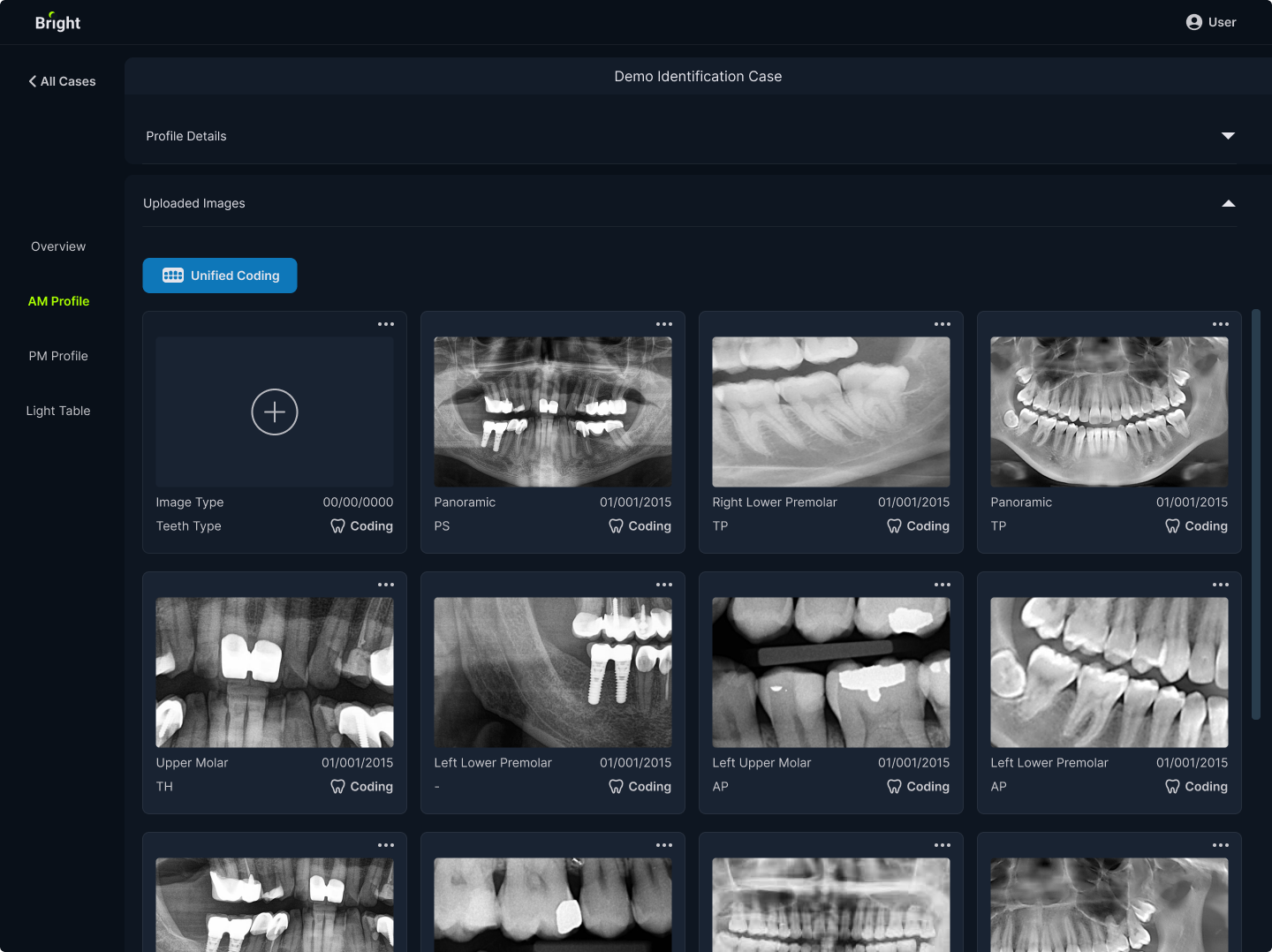Open three-dot menu on third-row fourth card

[x=1221, y=845]
